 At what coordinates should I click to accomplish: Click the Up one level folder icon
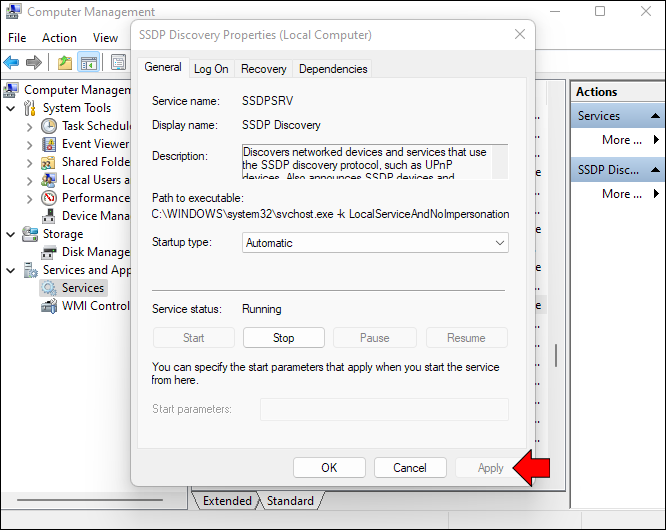[x=65, y=63]
